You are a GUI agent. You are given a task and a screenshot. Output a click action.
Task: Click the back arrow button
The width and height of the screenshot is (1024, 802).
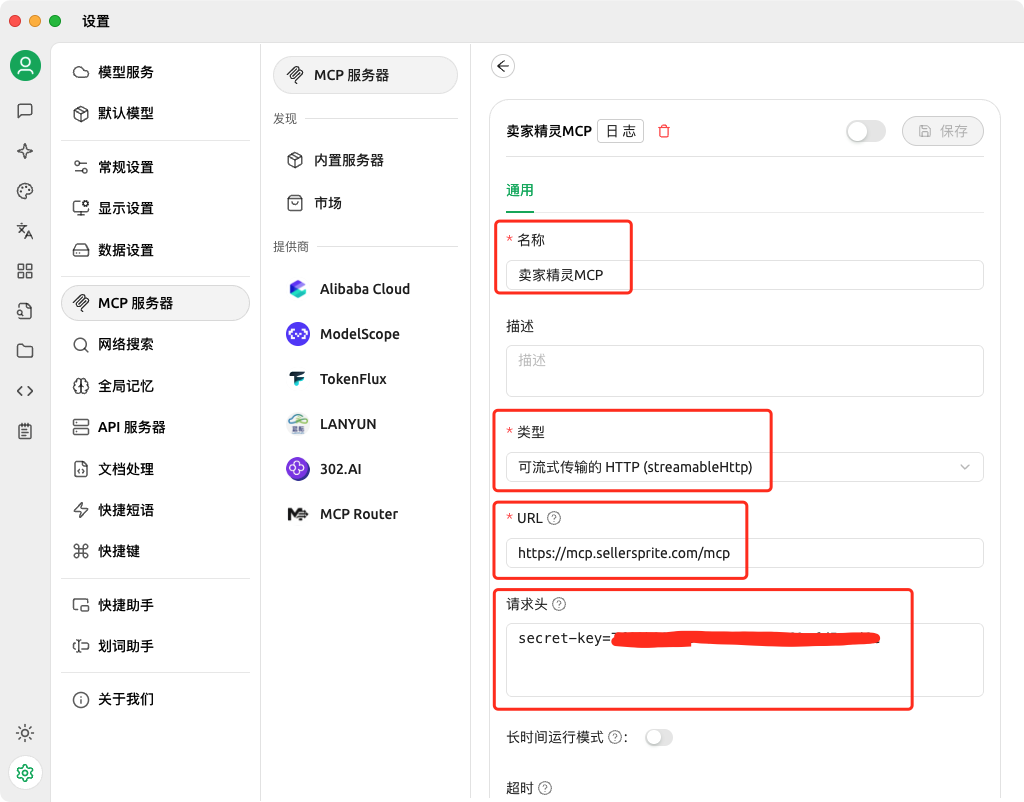503,65
